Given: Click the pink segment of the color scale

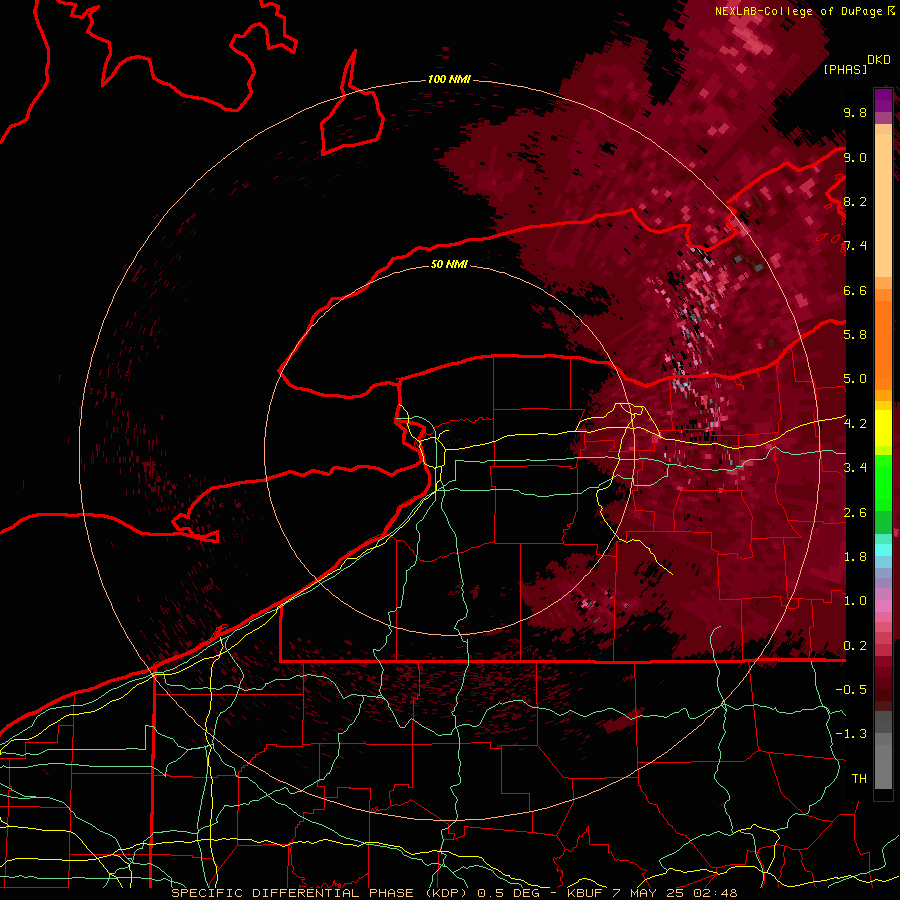Looking at the screenshot, I should (883, 606).
